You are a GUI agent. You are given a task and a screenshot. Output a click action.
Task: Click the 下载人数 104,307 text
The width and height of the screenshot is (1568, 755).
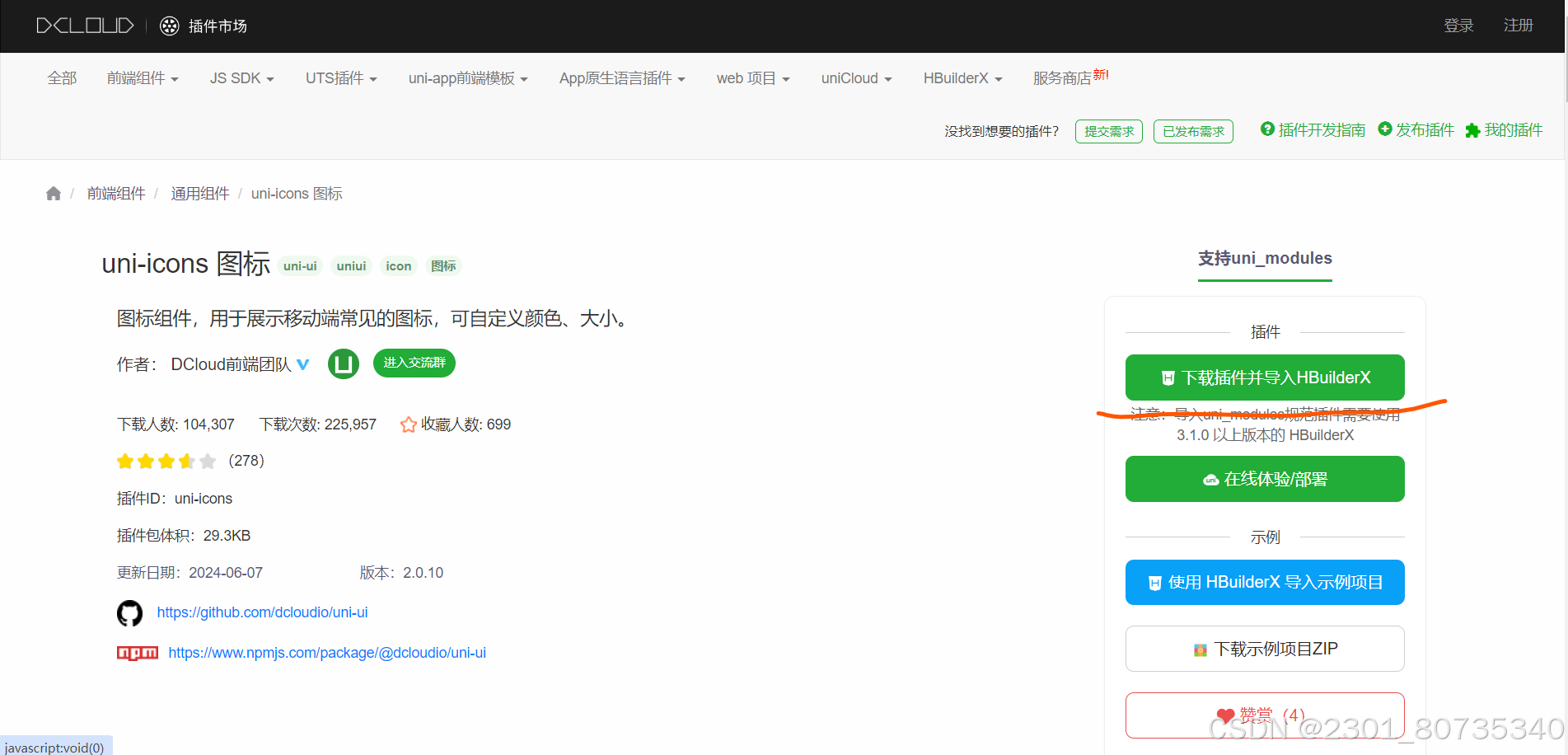pyautogui.click(x=176, y=424)
